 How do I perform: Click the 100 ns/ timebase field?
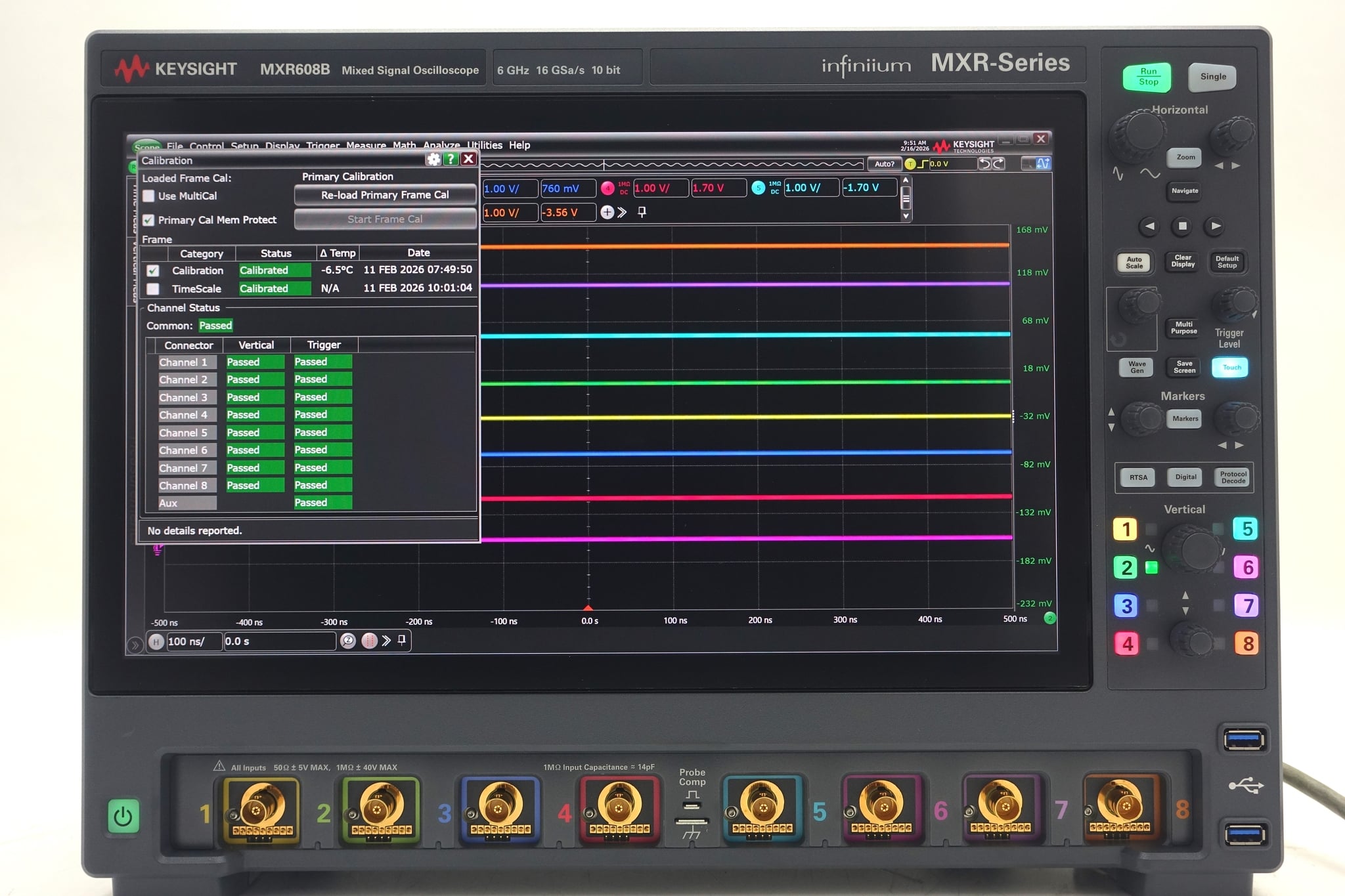pos(194,641)
